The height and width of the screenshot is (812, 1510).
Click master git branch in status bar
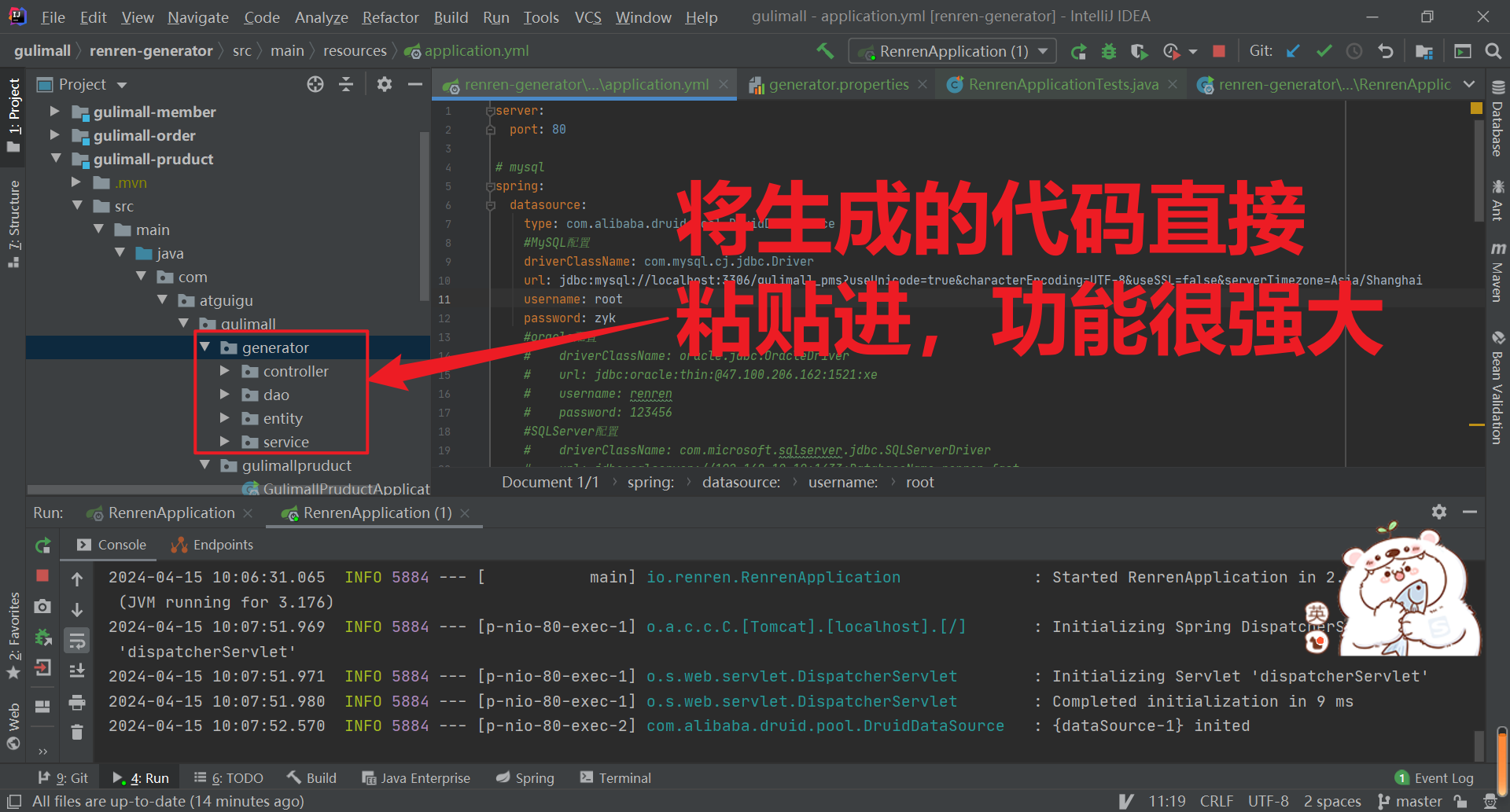tap(1411, 801)
